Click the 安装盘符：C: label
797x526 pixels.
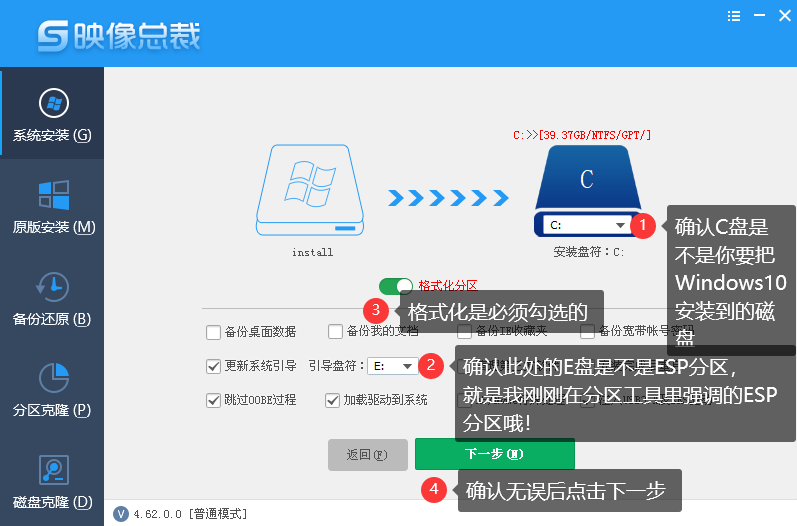coord(589,252)
